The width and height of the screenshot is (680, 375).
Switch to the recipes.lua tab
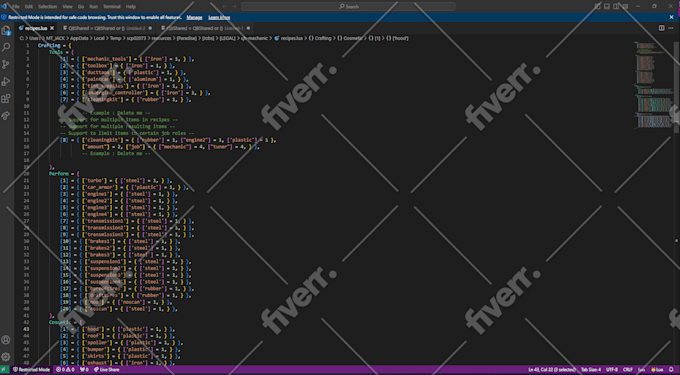tap(36, 28)
